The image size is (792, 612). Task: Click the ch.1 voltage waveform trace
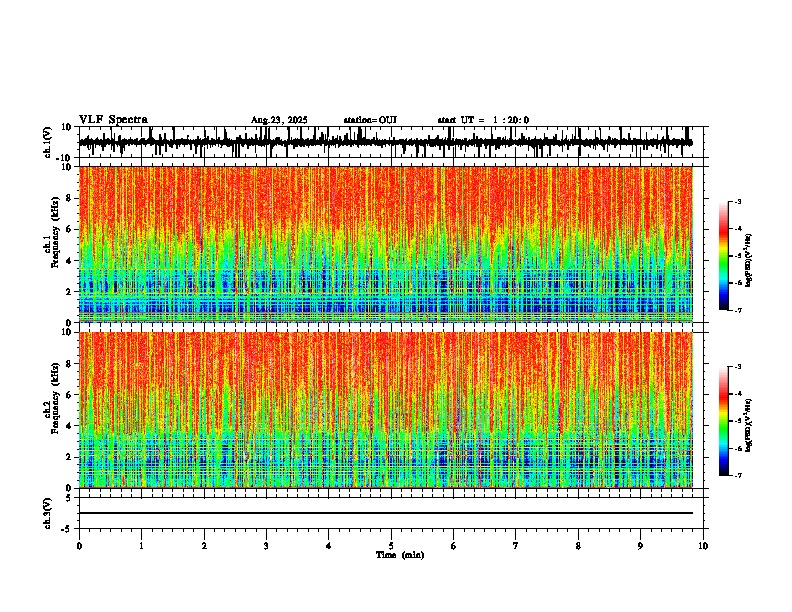pos(385,142)
